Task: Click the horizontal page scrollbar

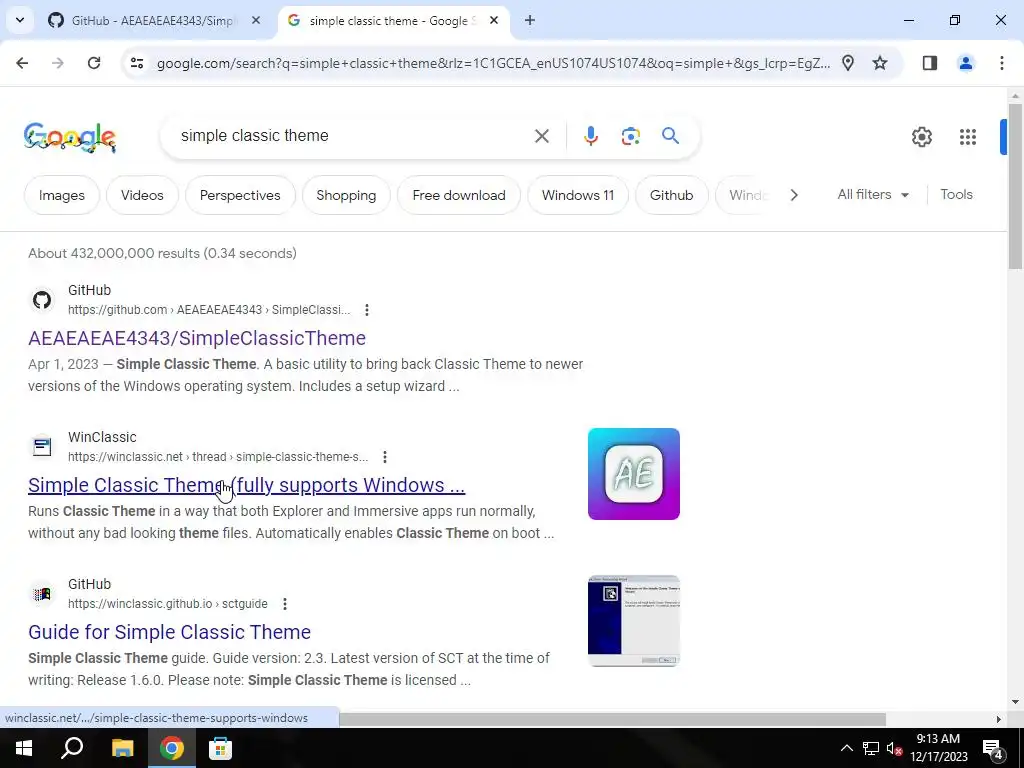Action: 613,718
